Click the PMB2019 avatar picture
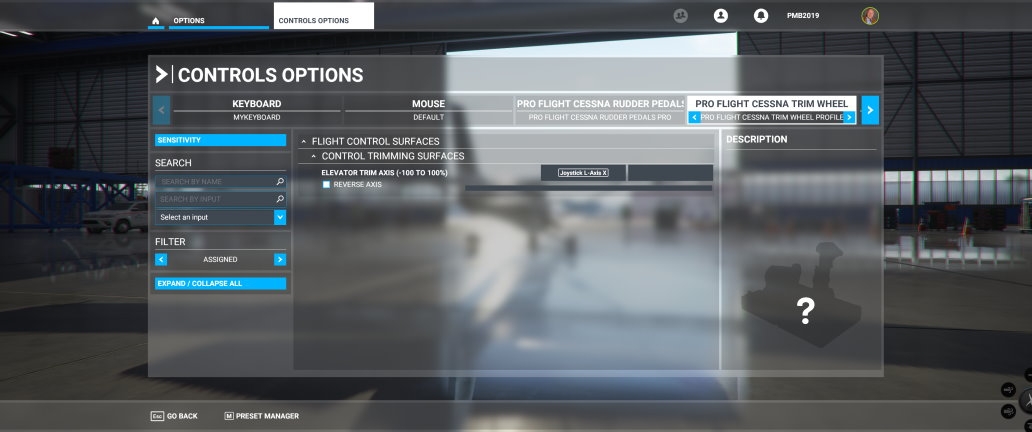Image resolution: width=1032 pixels, height=432 pixels. coord(870,16)
